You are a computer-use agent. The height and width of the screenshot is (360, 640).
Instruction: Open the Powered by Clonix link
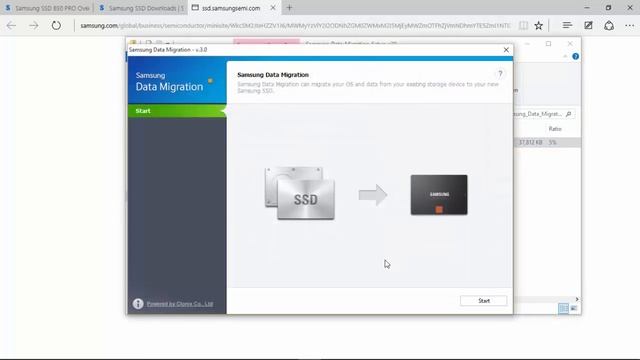[x=180, y=304]
